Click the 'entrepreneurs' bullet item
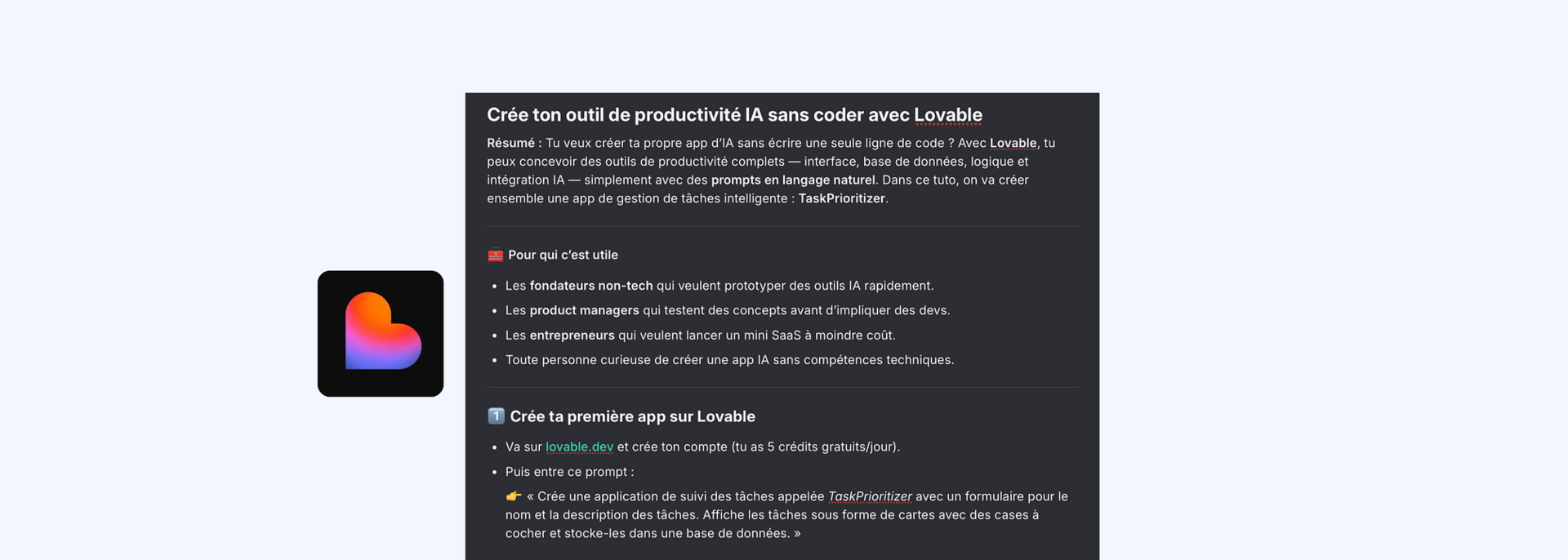 701,335
